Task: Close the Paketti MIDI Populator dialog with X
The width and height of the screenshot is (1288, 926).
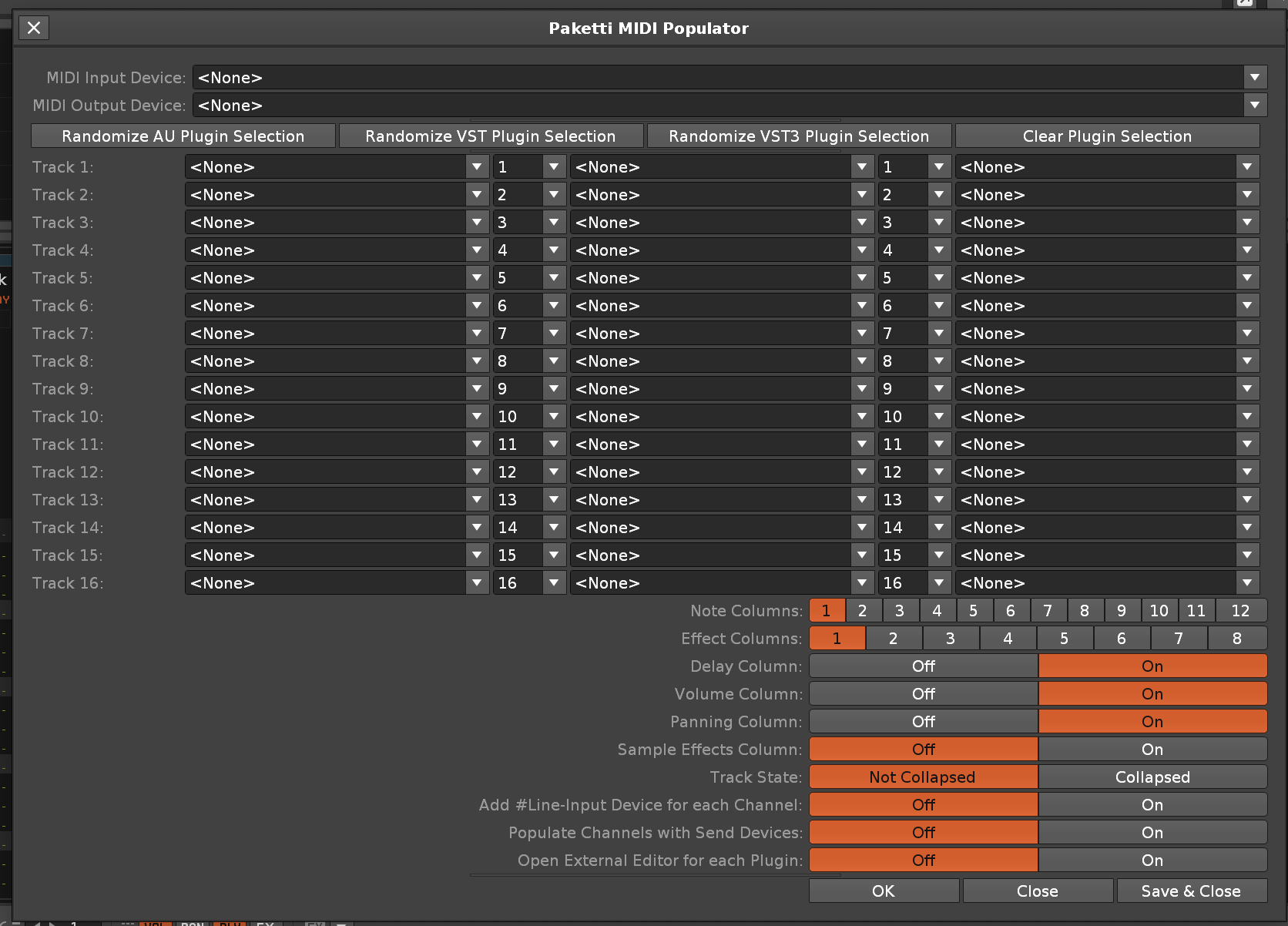Action: pyautogui.click(x=34, y=29)
